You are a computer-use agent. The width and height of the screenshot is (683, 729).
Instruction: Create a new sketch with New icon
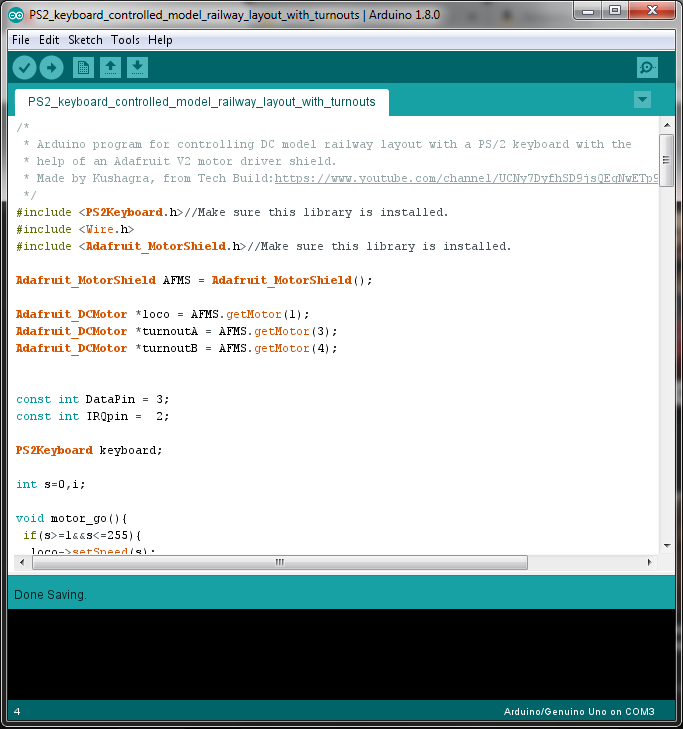pos(83,68)
